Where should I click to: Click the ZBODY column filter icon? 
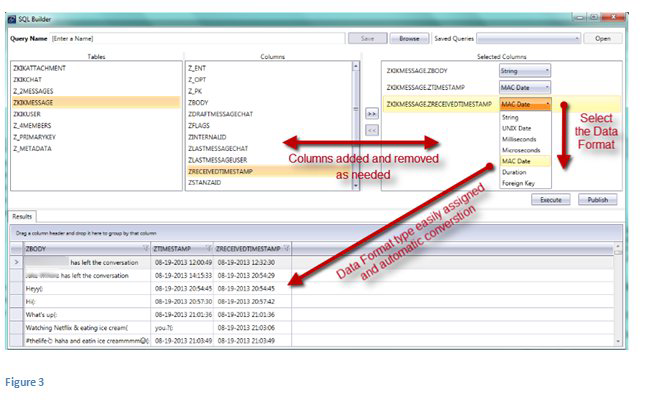pyautogui.click(x=146, y=248)
